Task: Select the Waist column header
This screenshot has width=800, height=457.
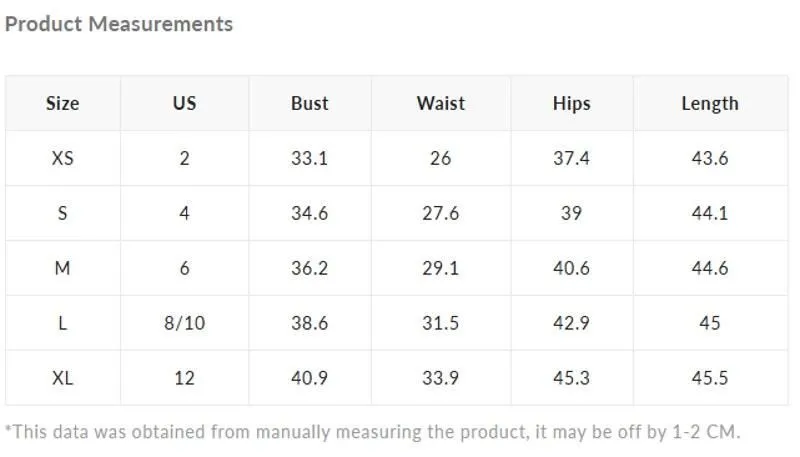Action: coord(441,104)
